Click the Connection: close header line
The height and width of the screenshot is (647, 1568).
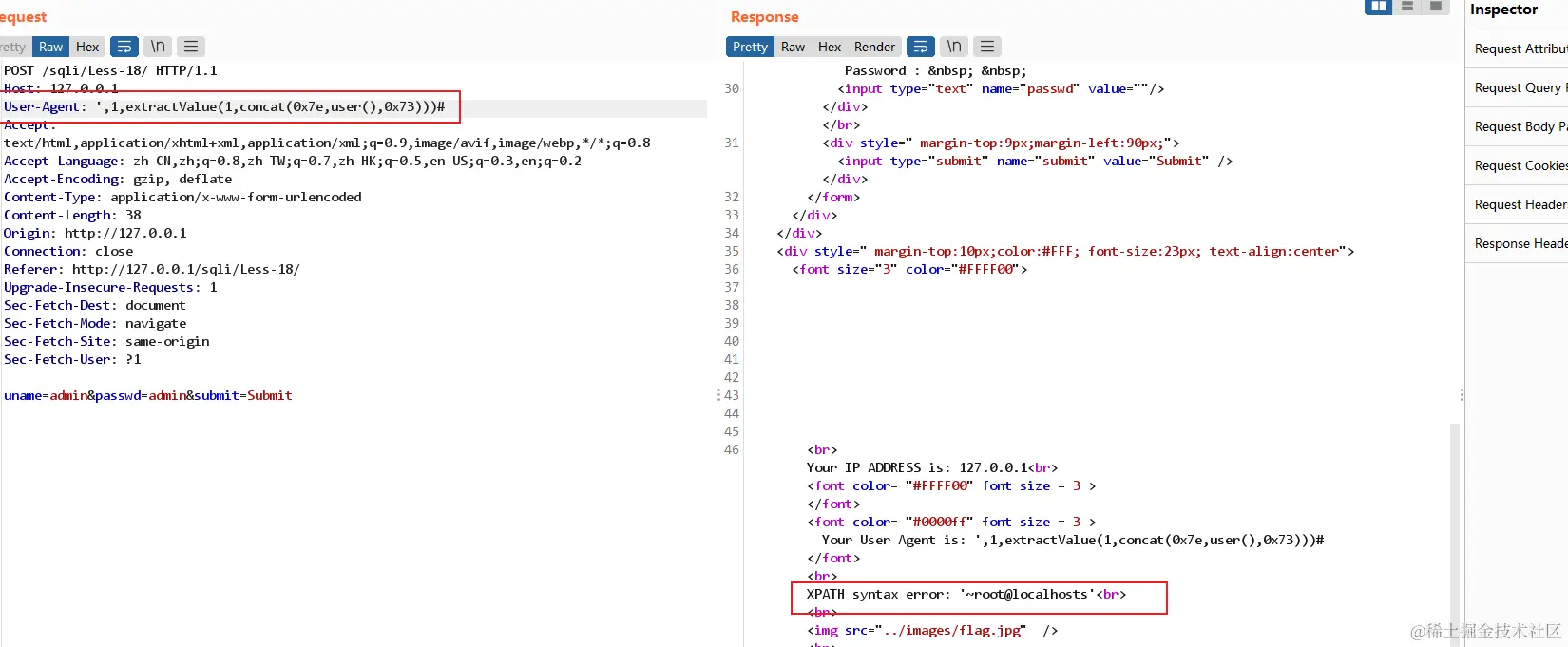(68, 251)
